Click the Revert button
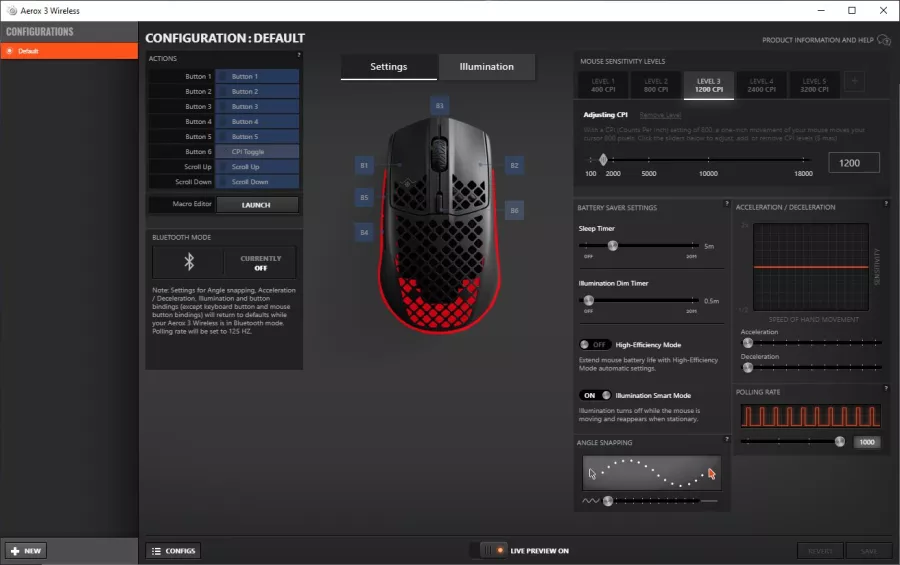 (820, 551)
